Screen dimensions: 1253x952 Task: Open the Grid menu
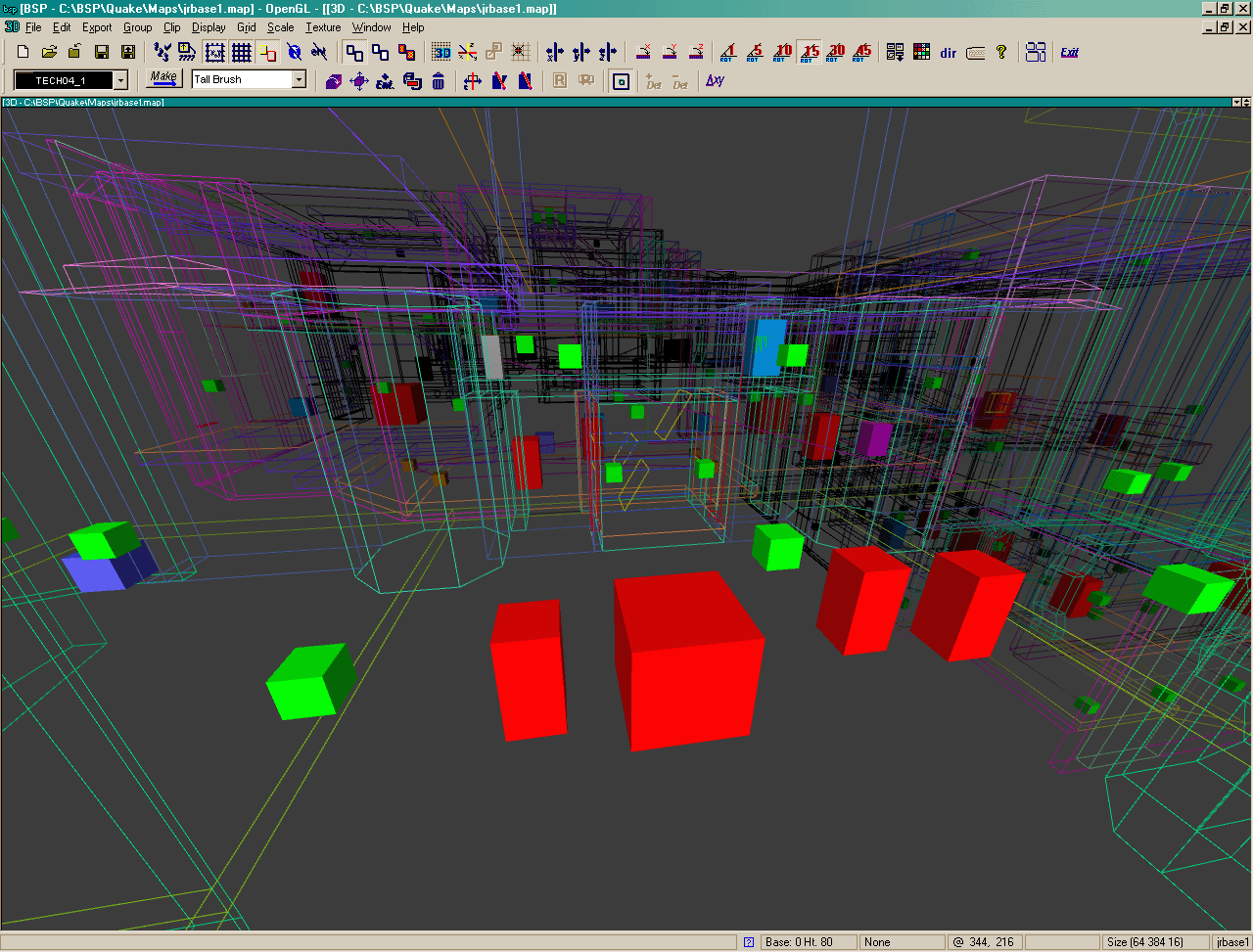(x=246, y=27)
